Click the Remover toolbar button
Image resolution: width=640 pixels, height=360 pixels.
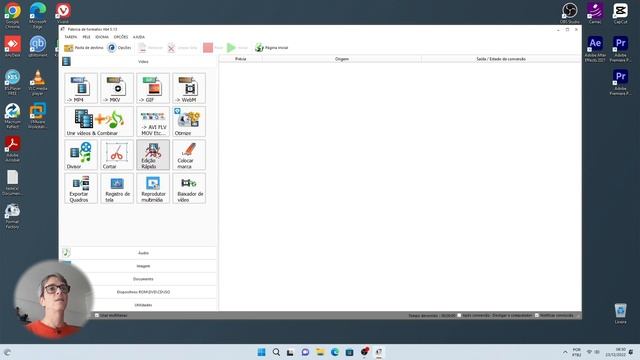pos(150,48)
